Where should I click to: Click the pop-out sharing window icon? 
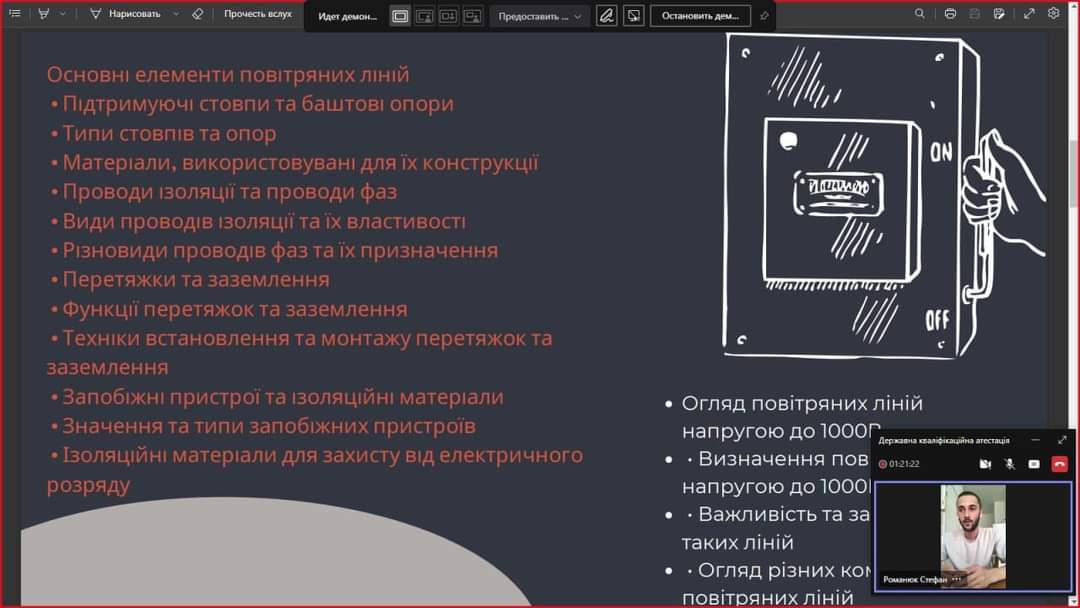[634, 16]
